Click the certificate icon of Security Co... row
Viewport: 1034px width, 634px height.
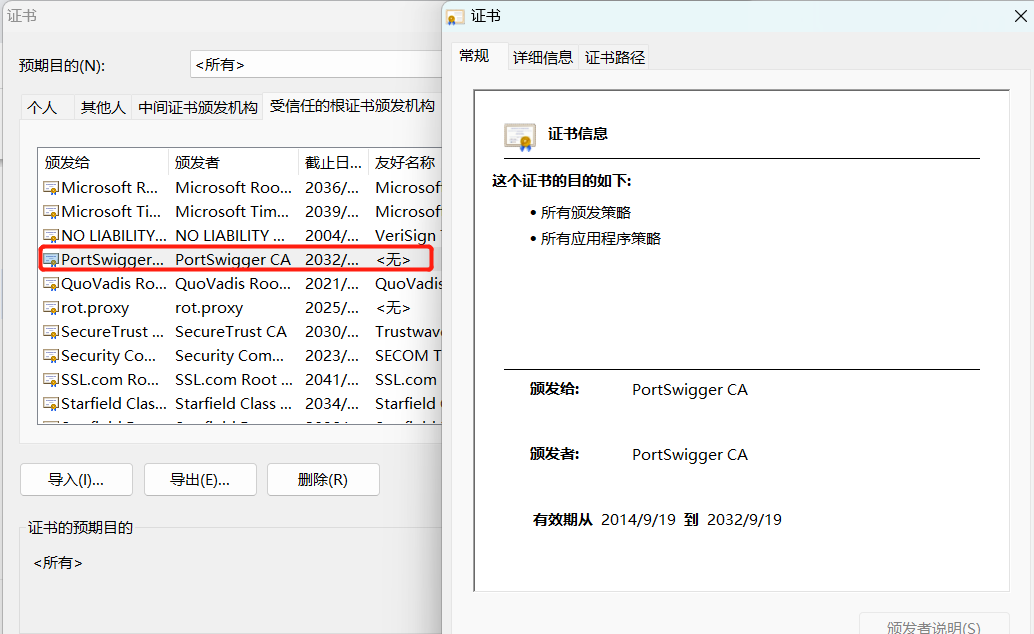tap(51, 356)
